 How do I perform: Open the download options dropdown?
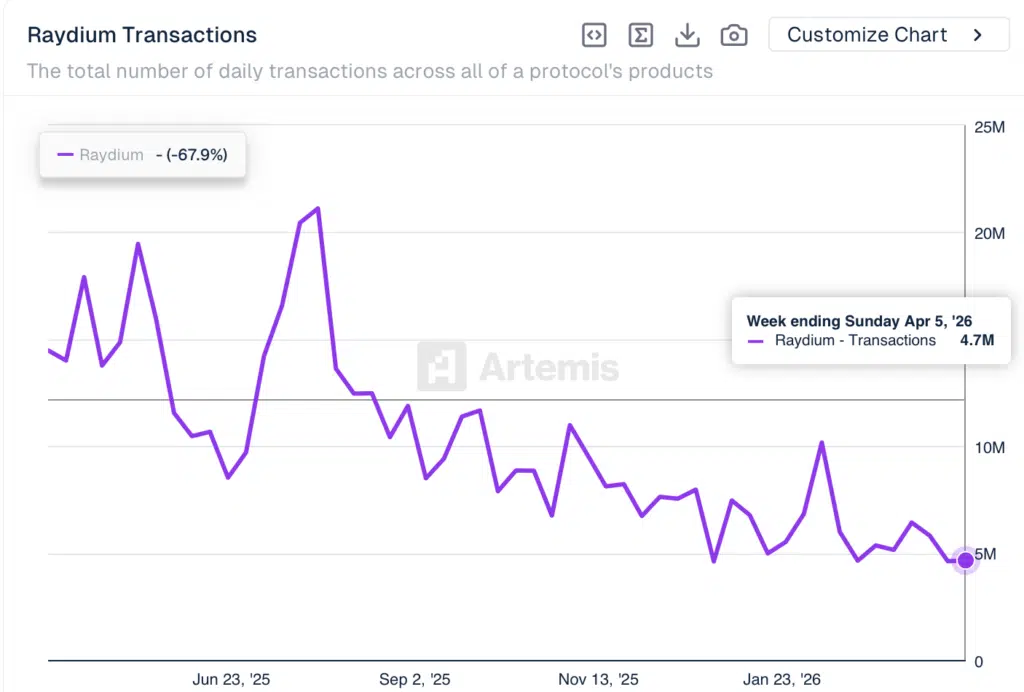pyautogui.click(x=687, y=34)
